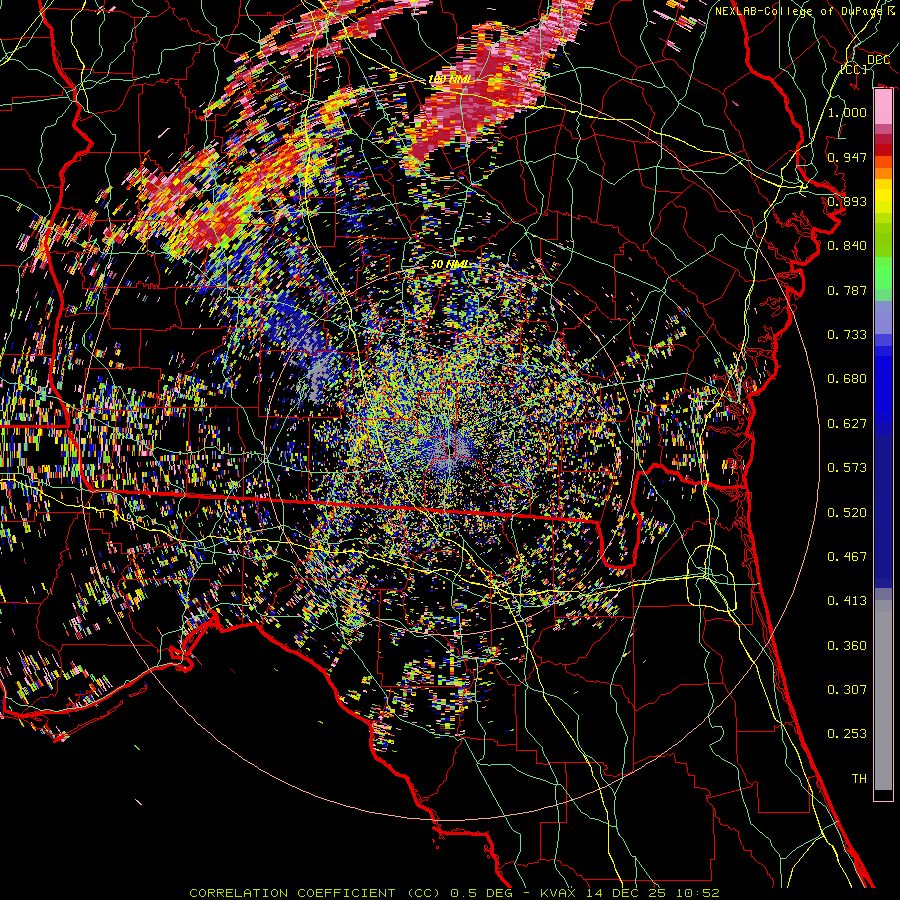The image size is (900, 900).
Task: Click the 0.520 legend value
Action: pyautogui.click(x=847, y=513)
